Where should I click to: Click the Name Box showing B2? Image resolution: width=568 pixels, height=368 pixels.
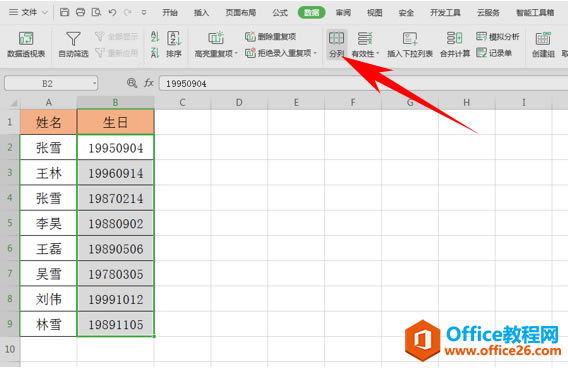(x=47, y=84)
